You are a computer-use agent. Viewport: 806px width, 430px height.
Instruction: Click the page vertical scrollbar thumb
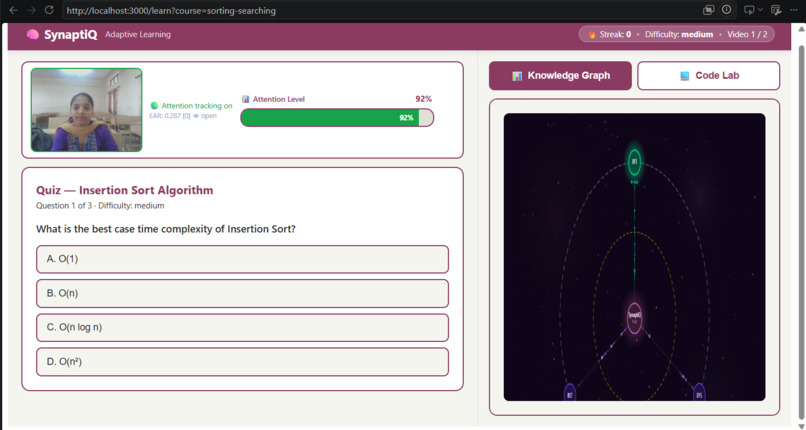click(x=801, y=233)
